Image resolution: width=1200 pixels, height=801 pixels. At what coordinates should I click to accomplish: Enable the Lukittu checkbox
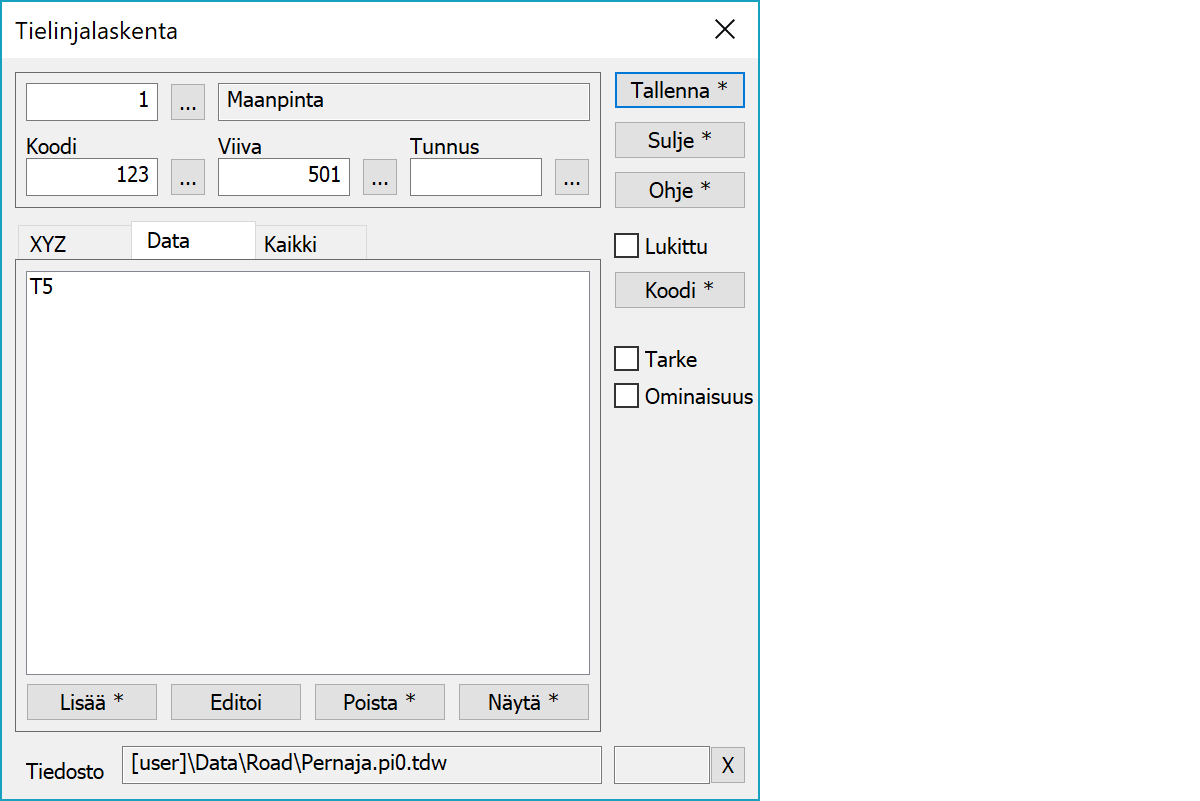[x=627, y=246]
